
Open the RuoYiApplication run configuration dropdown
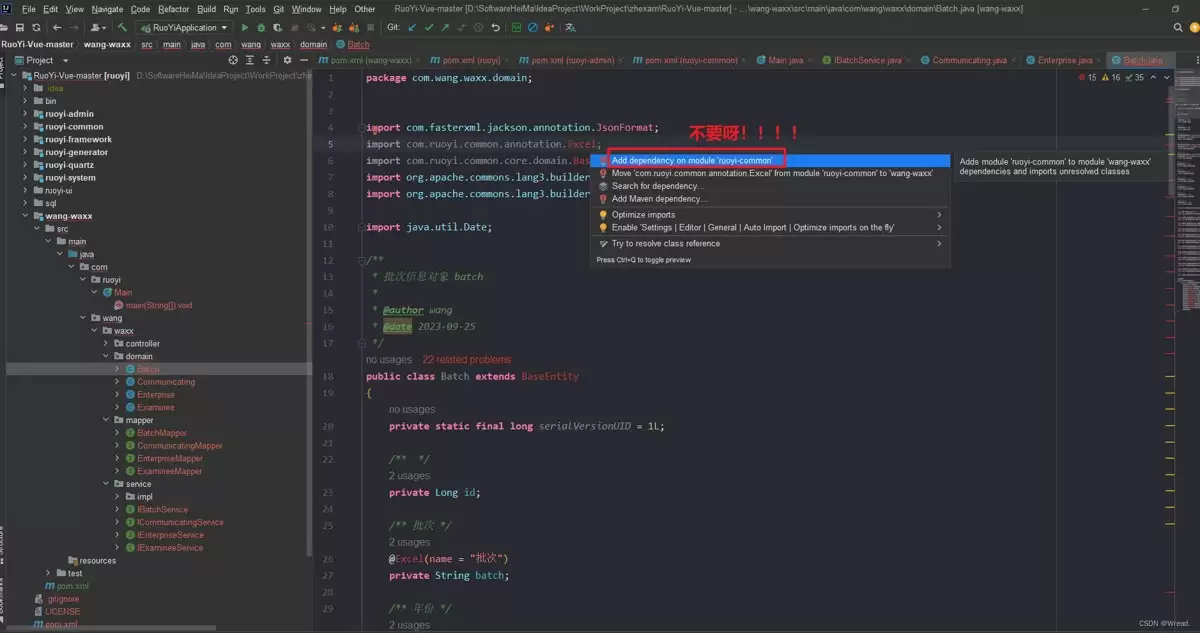[184, 27]
